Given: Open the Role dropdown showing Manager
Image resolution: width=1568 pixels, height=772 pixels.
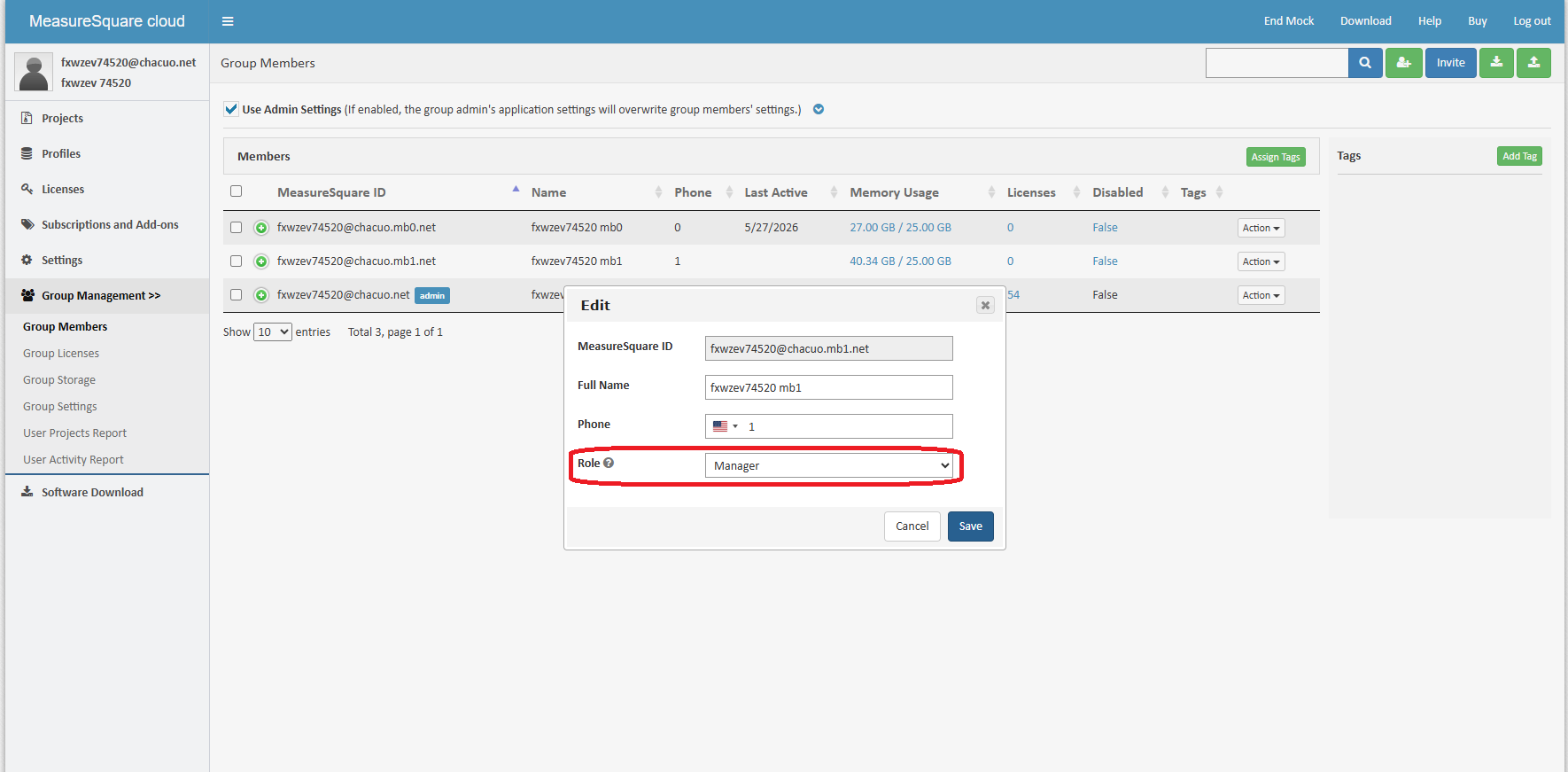Looking at the screenshot, I should pos(829,465).
